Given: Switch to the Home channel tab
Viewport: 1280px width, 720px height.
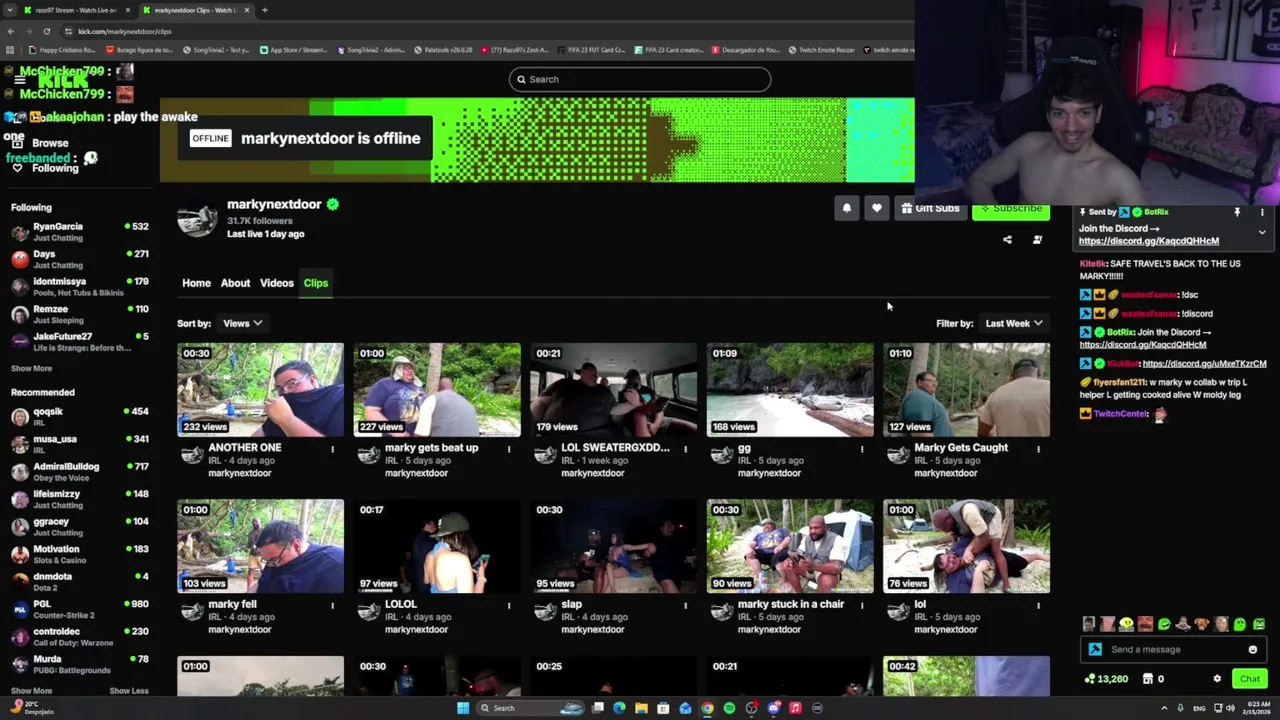Looking at the screenshot, I should (x=196, y=283).
